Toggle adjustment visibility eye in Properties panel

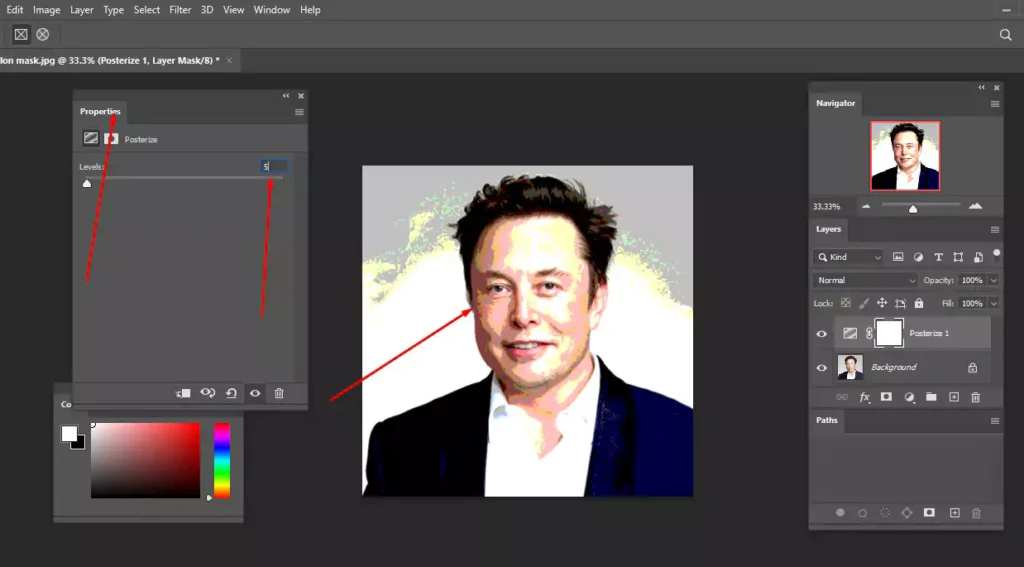pyautogui.click(x=255, y=394)
